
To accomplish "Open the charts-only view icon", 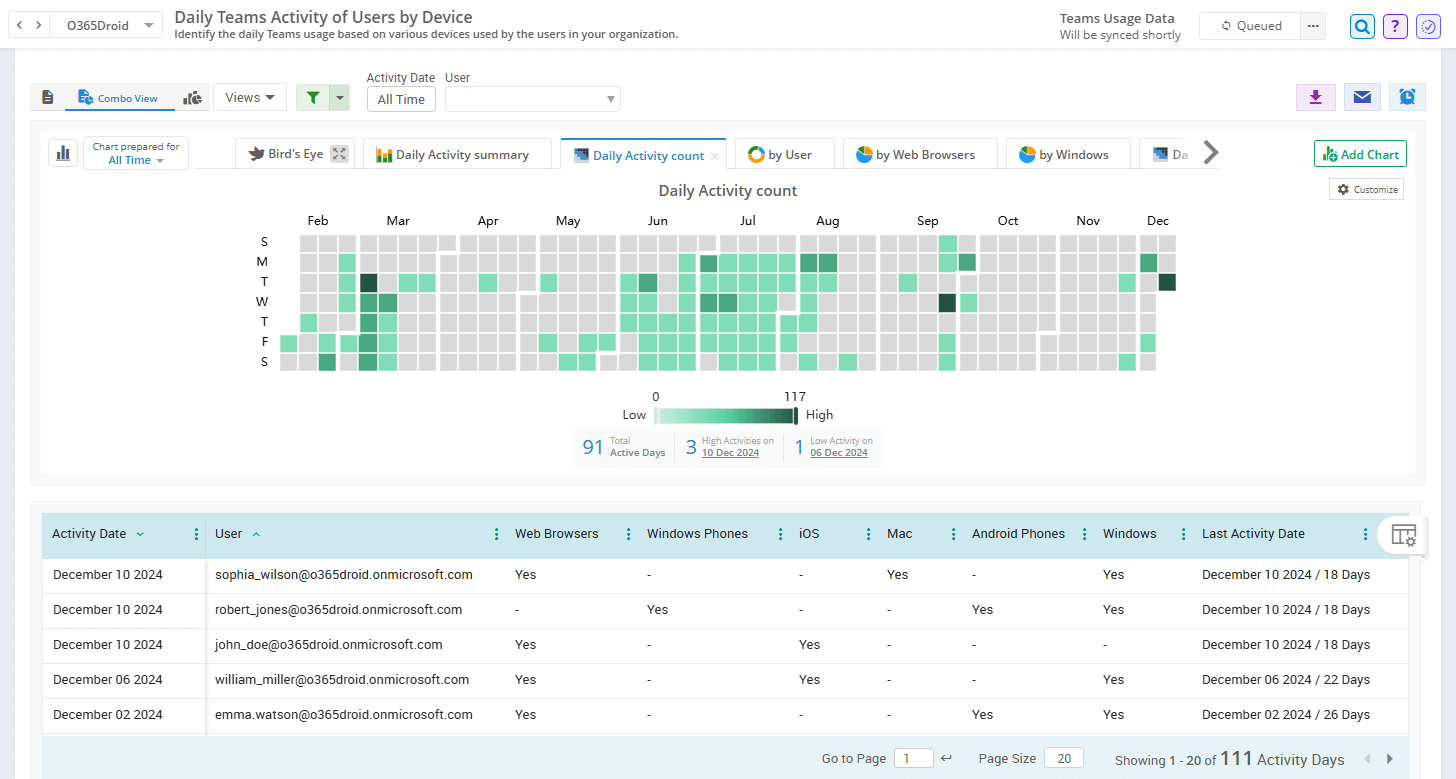I will pyautogui.click(x=192, y=97).
